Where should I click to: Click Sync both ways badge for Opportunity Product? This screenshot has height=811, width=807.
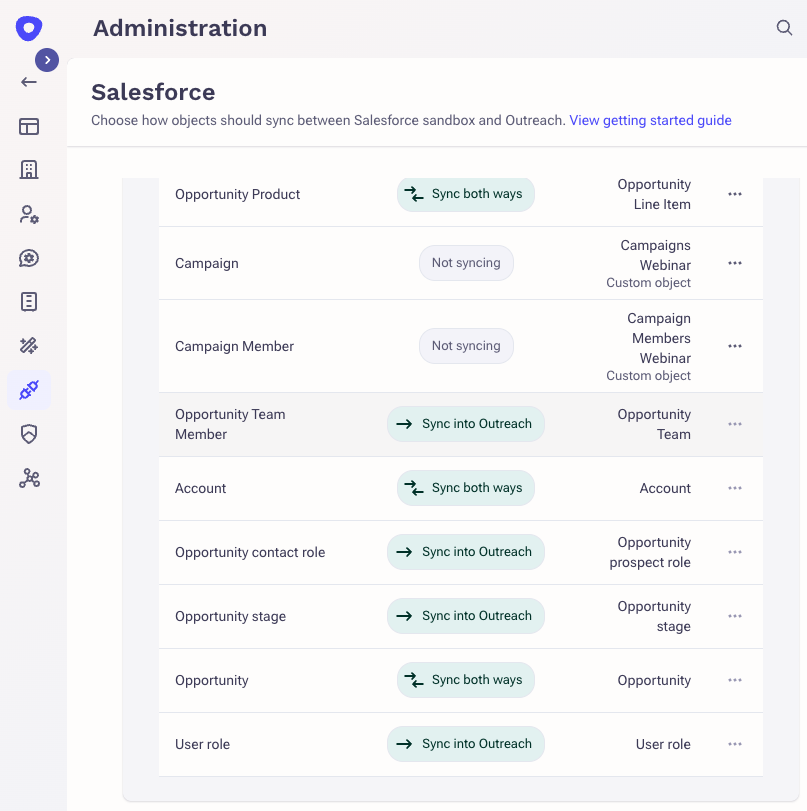pyautogui.click(x=466, y=194)
